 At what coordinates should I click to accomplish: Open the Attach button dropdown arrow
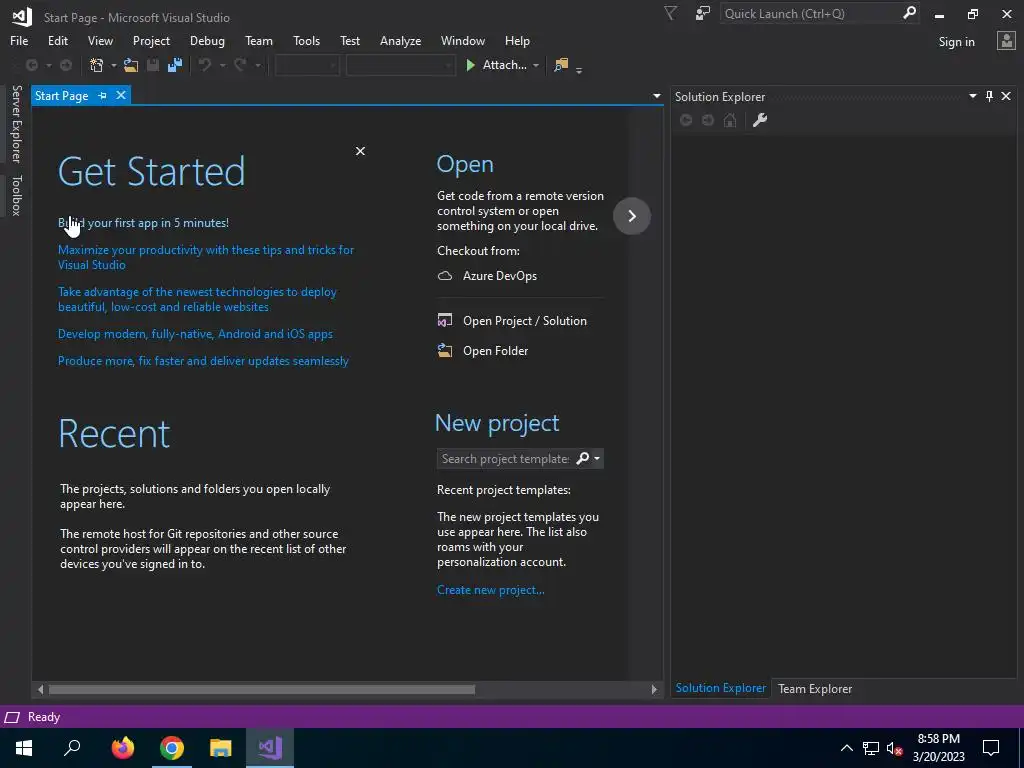click(x=536, y=65)
